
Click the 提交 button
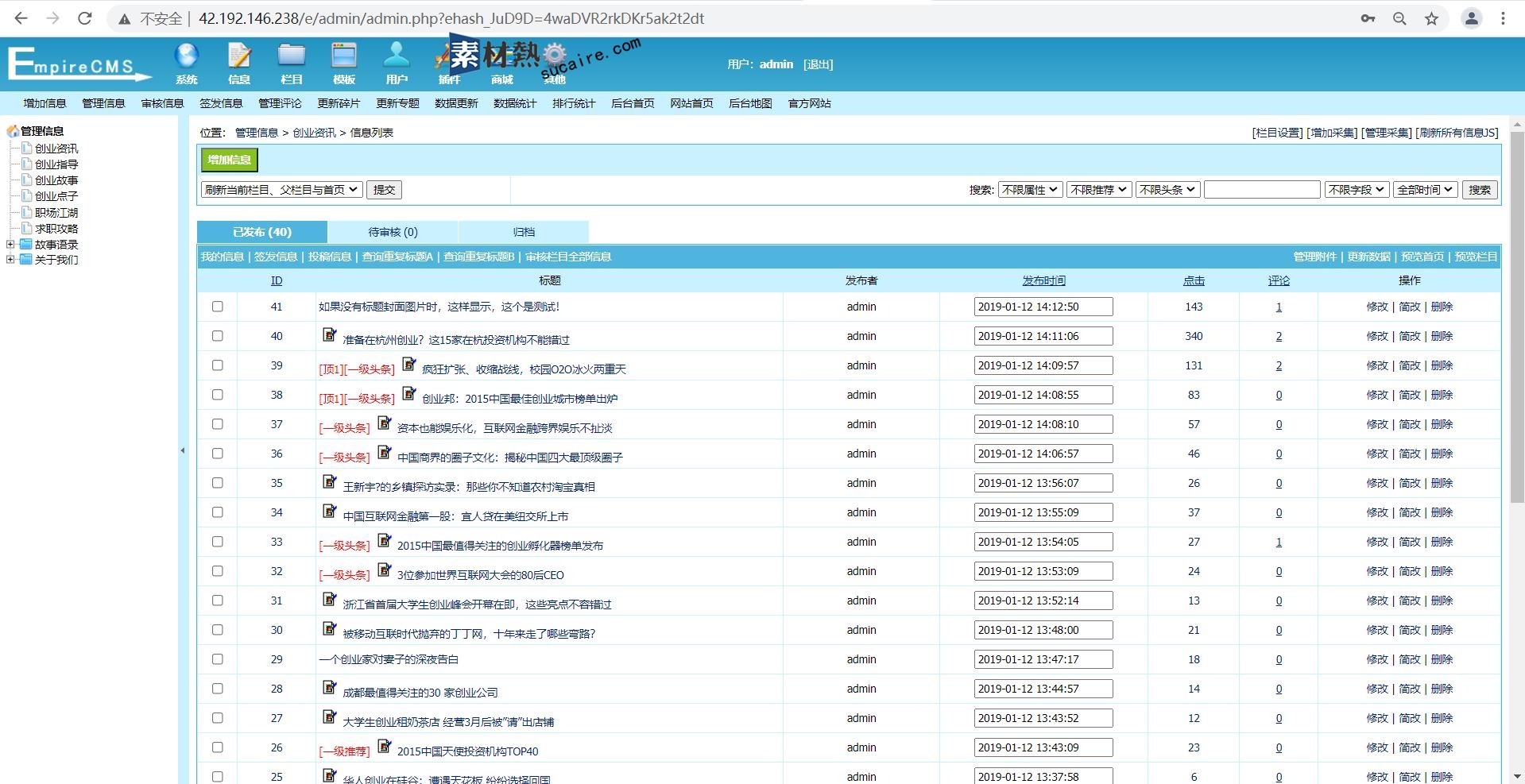(x=384, y=190)
